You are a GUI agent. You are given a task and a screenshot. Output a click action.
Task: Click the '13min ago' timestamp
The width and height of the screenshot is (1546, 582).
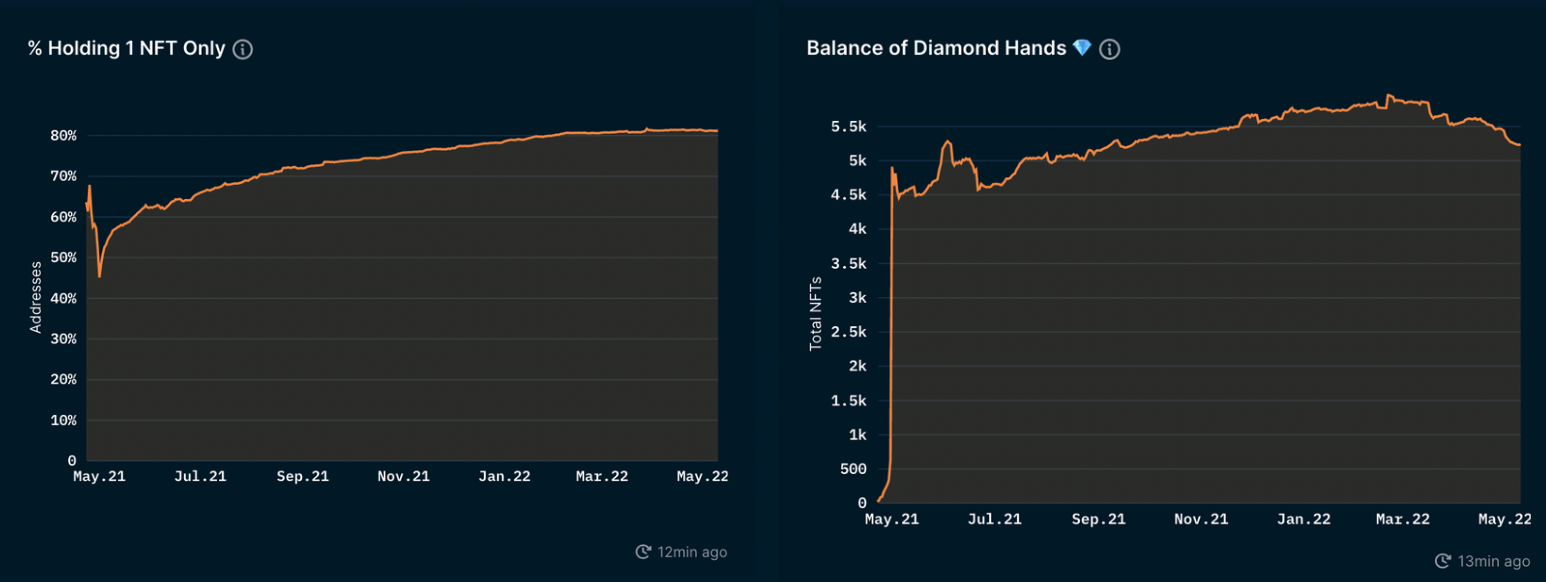[x=1493, y=561]
